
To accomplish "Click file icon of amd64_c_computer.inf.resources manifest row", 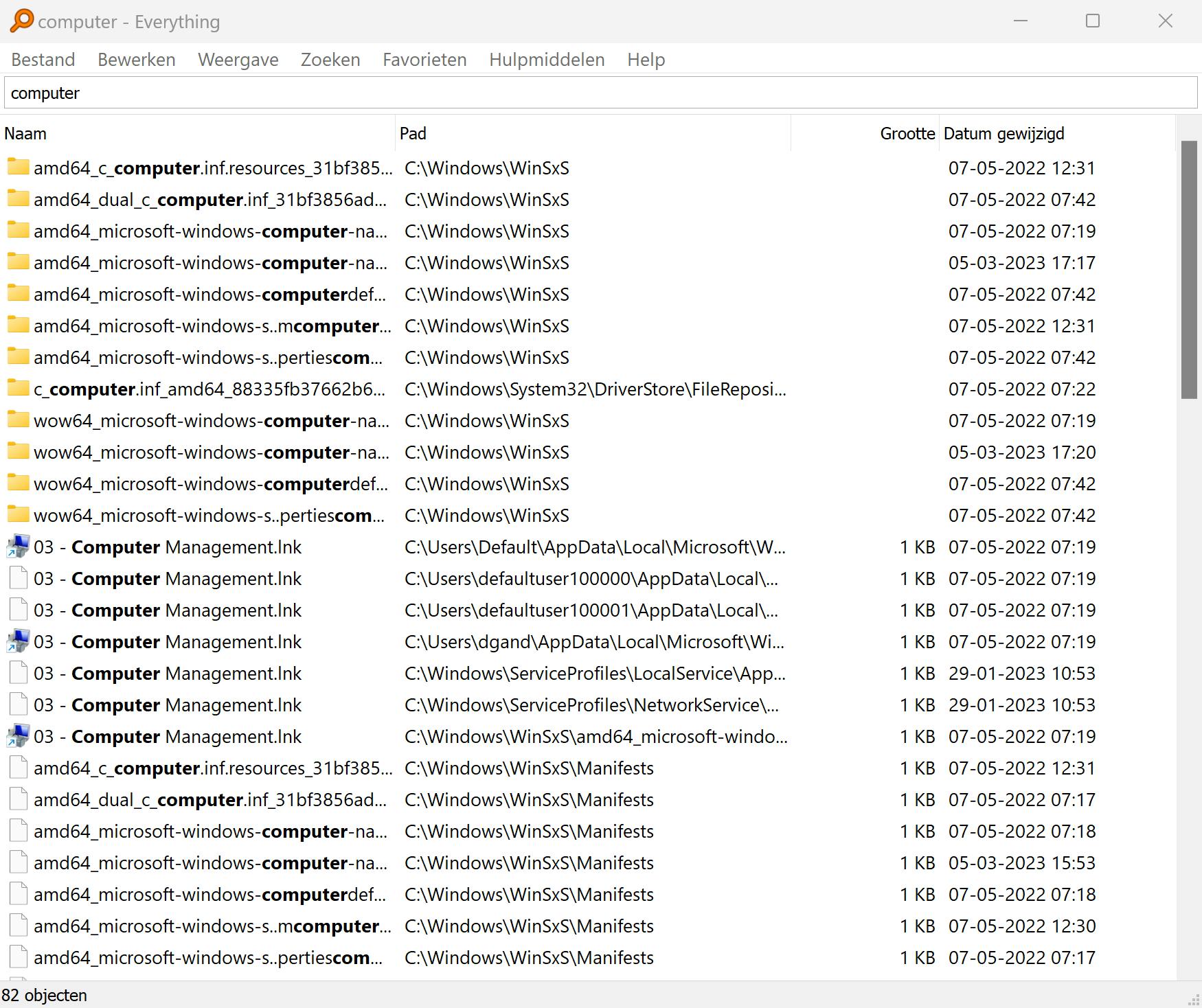I will 18,768.
